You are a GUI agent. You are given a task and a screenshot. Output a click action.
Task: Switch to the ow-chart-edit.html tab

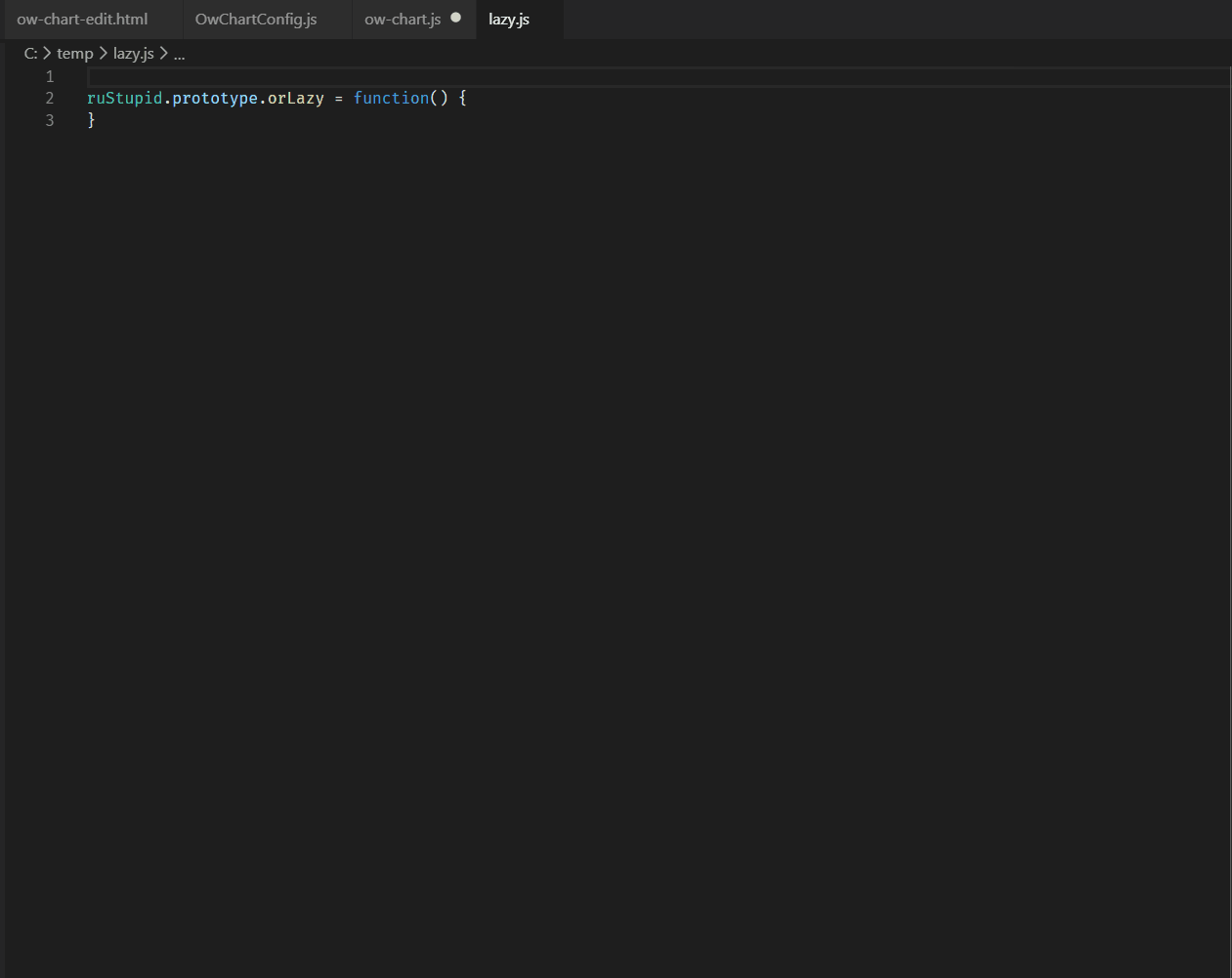coord(83,19)
